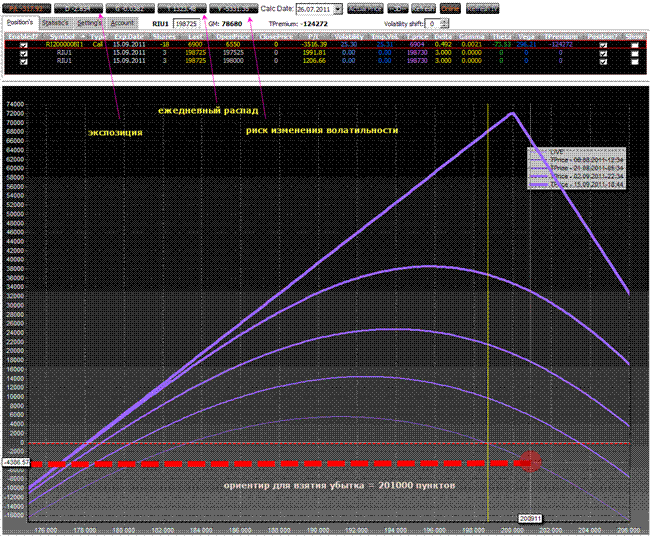This screenshot has width=650, height=536.
Task: Click the Volatility shift input field
Action: pos(433,24)
